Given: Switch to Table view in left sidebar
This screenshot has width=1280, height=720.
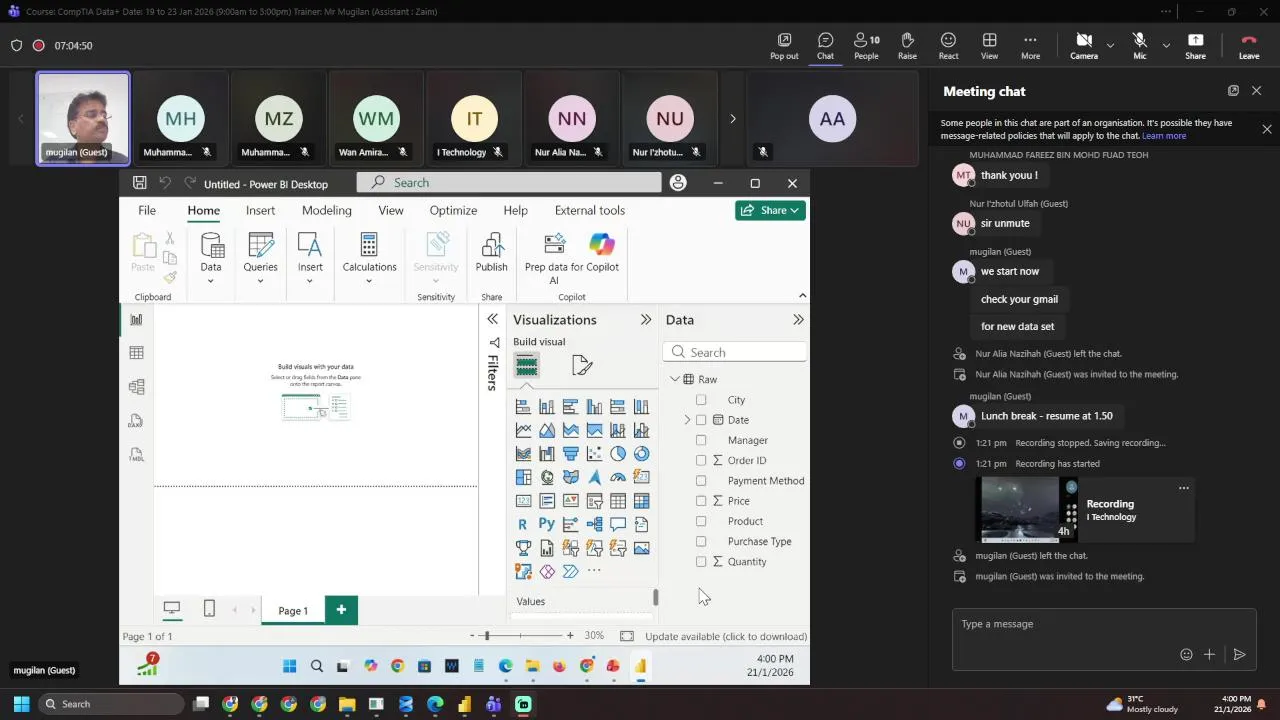Looking at the screenshot, I should [x=136, y=353].
